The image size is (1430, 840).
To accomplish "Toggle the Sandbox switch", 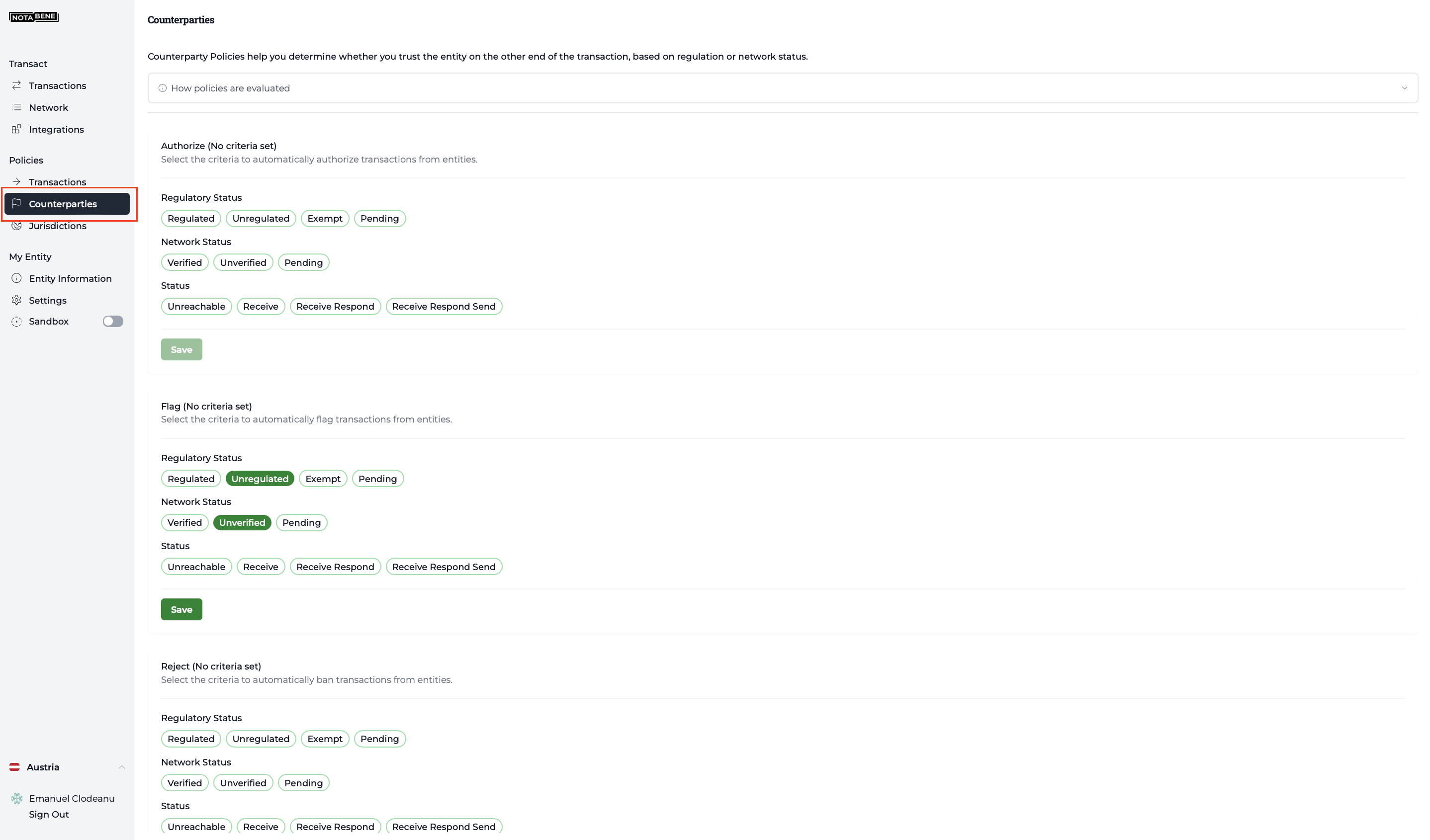I will pos(113,321).
